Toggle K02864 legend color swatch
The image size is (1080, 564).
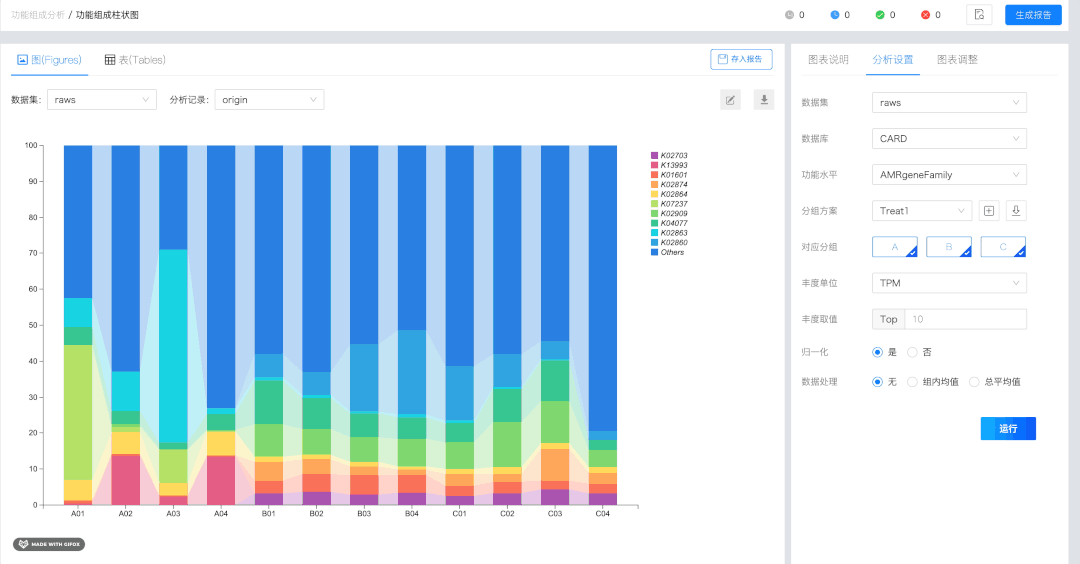[654, 194]
